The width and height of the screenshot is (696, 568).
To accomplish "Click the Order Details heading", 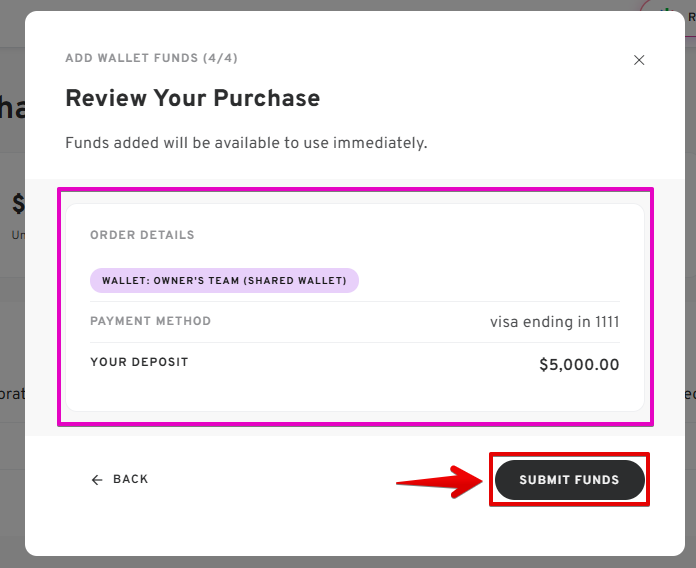I will click(142, 235).
